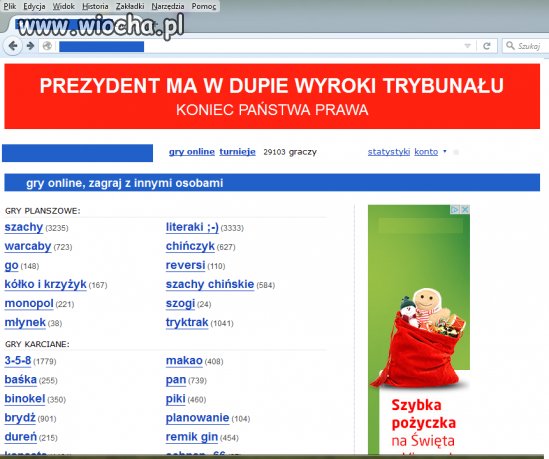
Task: Open the baśka card game
Action: [20, 380]
